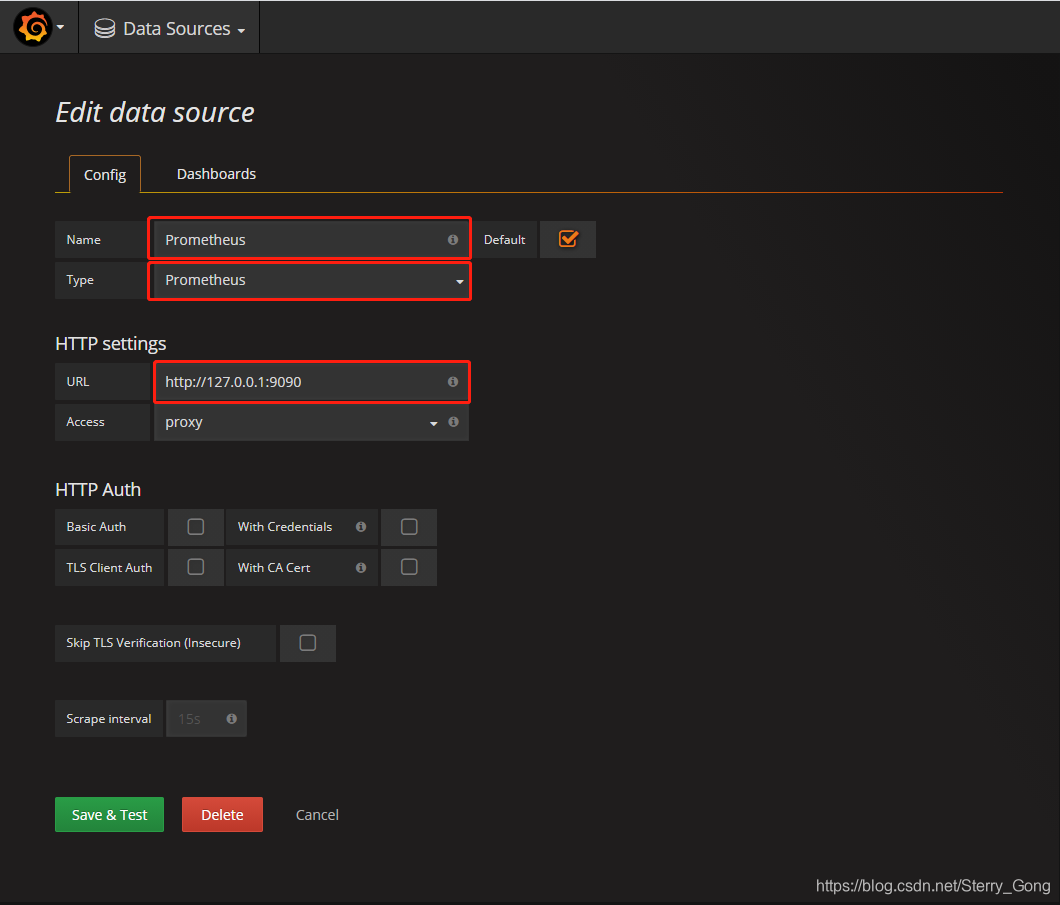Click info icon in Name field

tap(453, 240)
